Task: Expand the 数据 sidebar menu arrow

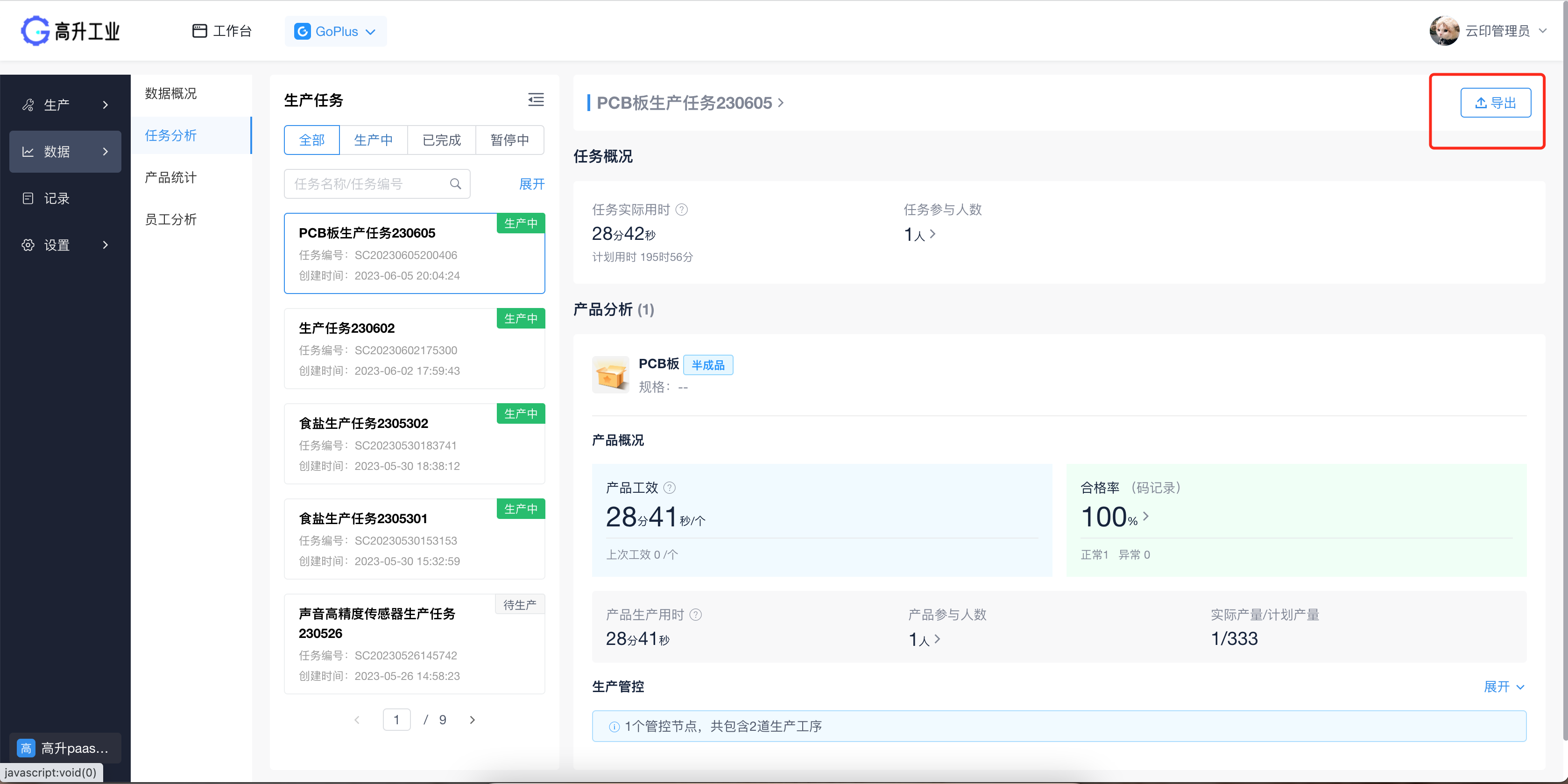Action: [x=106, y=152]
